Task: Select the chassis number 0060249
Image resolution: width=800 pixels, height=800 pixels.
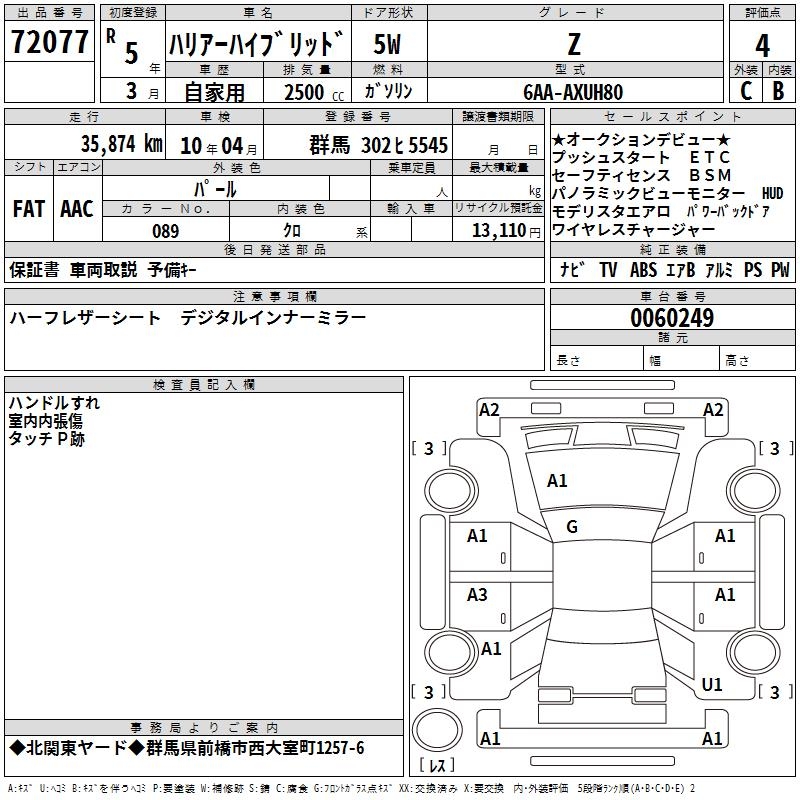Action: click(x=671, y=319)
